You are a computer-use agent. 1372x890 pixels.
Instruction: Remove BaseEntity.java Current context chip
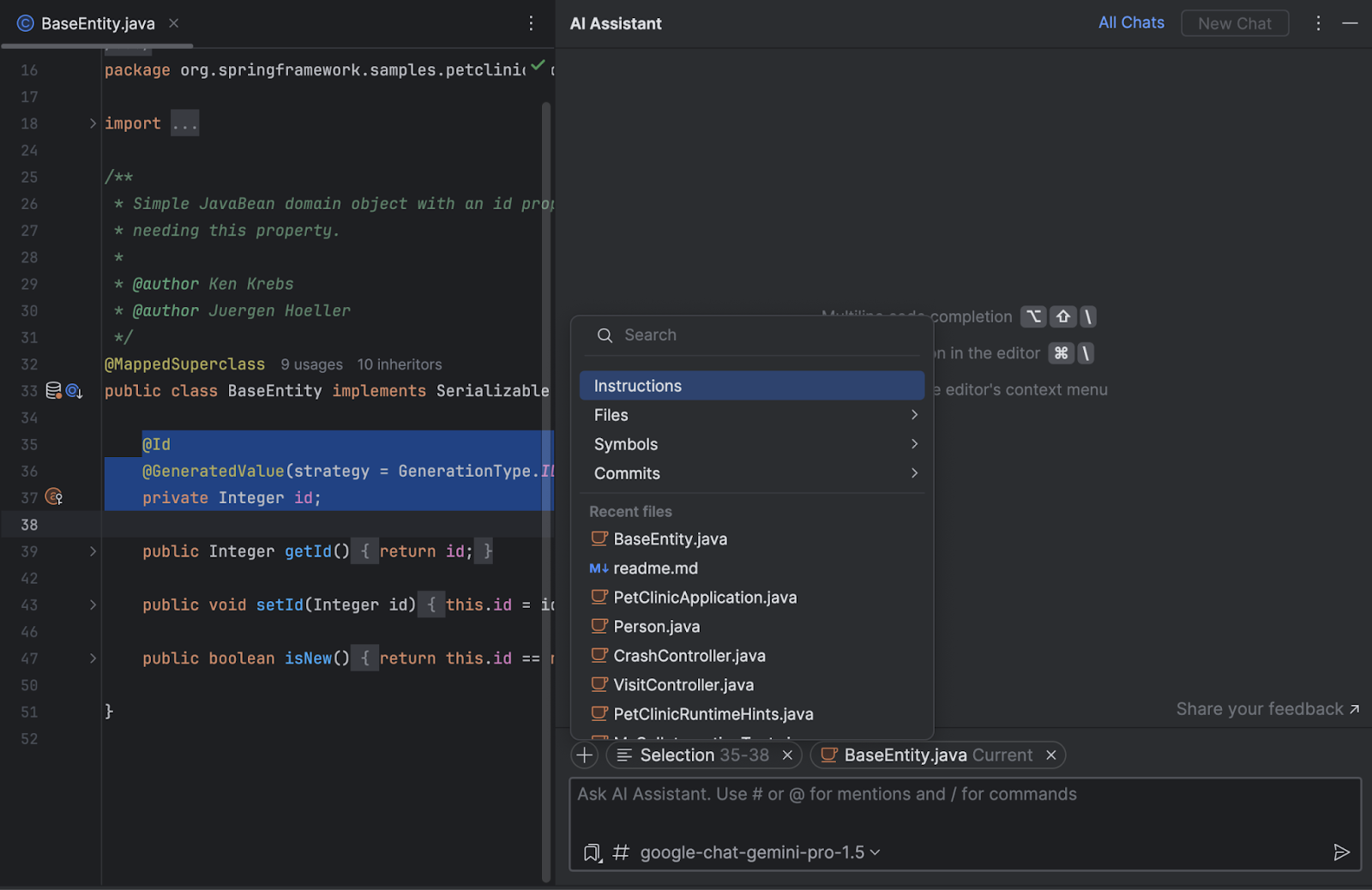1050,755
